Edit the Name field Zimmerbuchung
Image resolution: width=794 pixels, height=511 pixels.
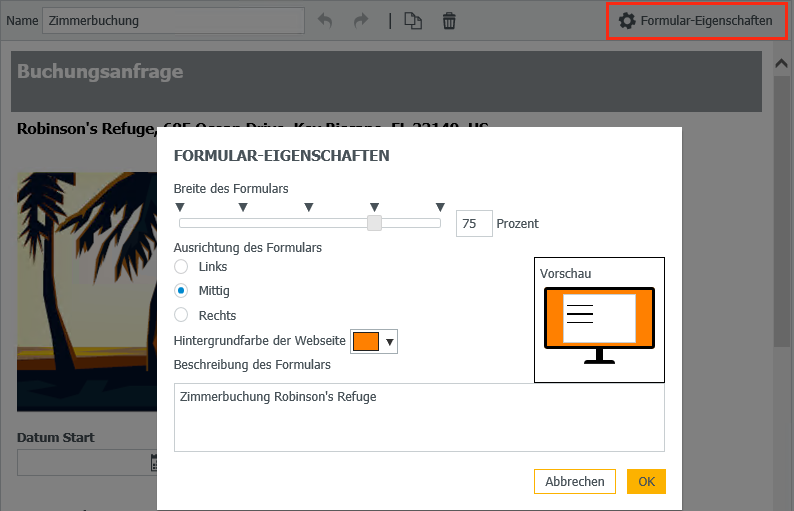(x=173, y=21)
